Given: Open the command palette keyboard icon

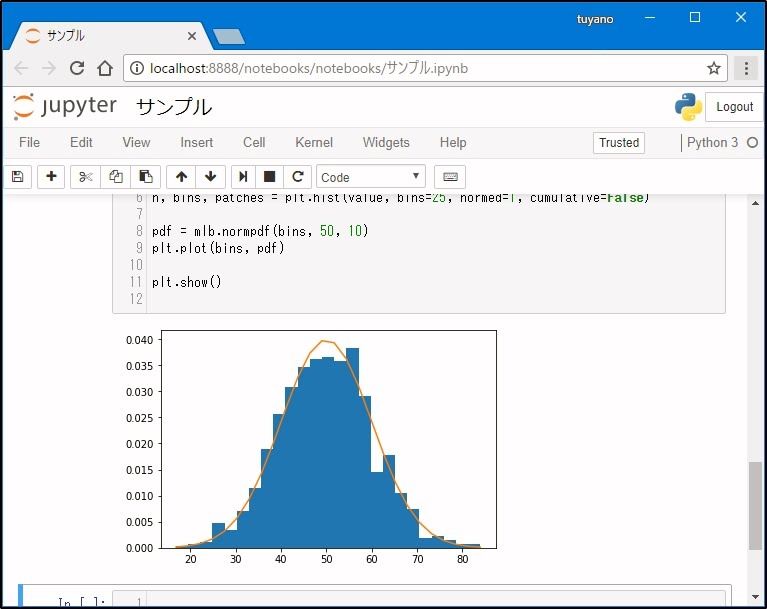Looking at the screenshot, I should coord(450,177).
